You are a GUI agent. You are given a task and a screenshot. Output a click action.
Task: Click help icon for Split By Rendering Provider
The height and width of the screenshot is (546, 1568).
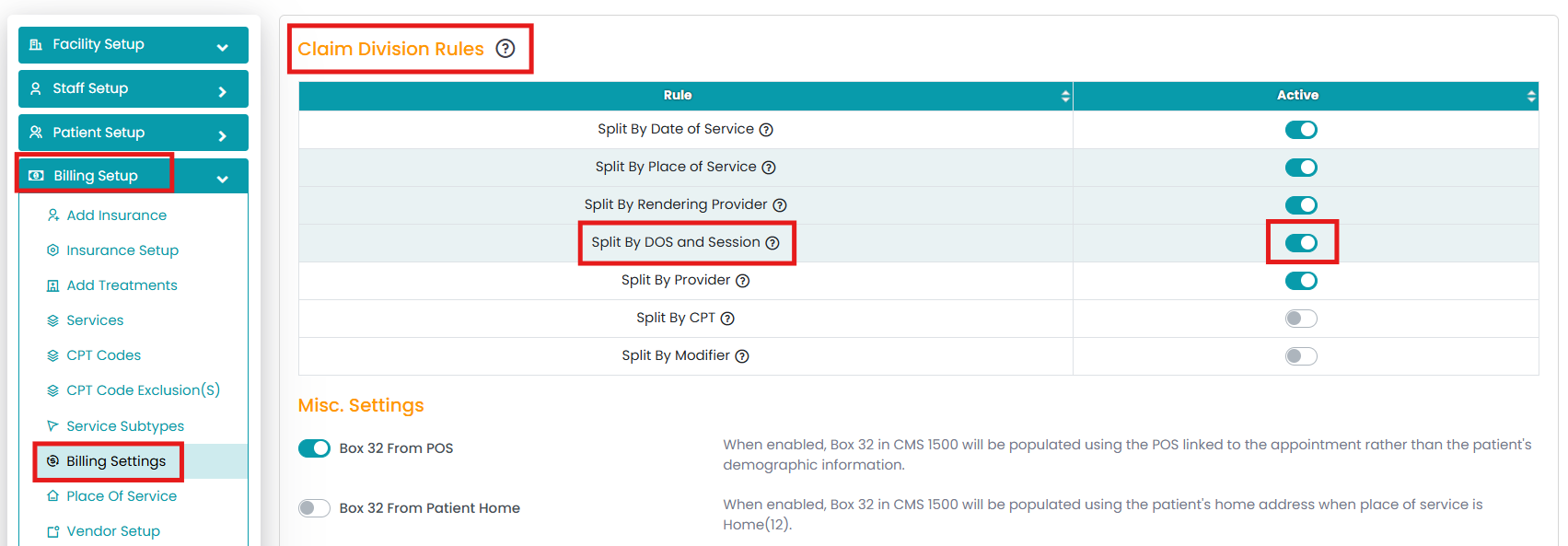(x=780, y=205)
